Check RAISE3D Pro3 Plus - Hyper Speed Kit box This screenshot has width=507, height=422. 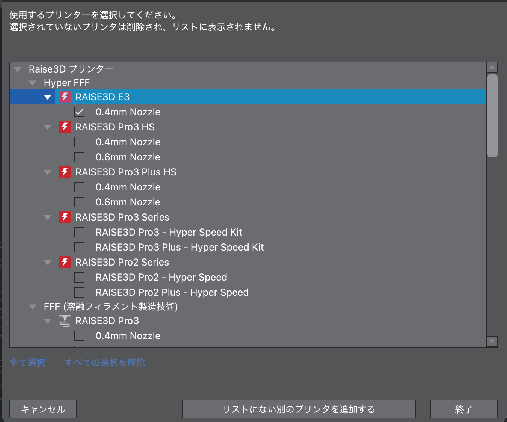tap(79, 247)
